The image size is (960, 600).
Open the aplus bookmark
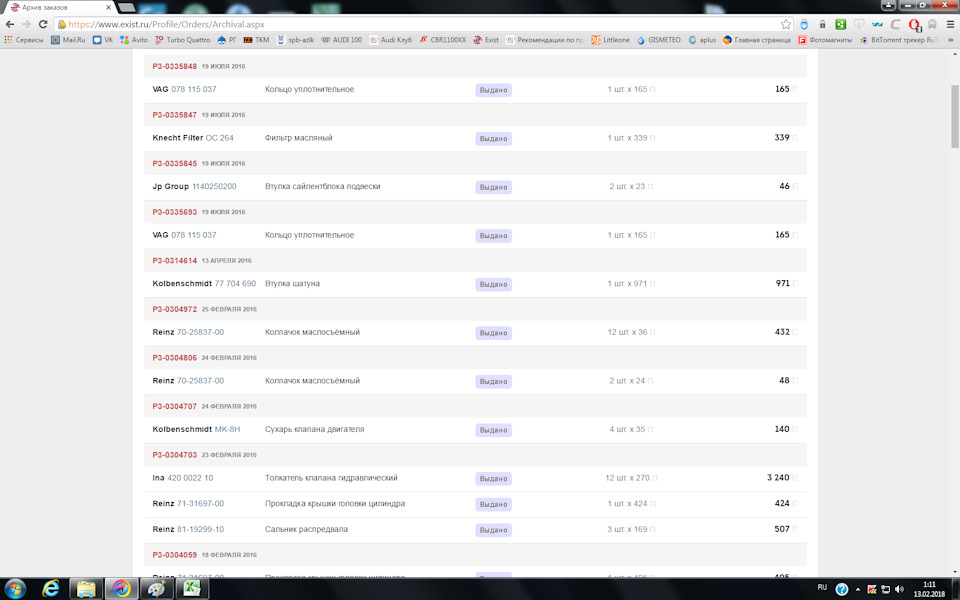pyautogui.click(x=702, y=40)
